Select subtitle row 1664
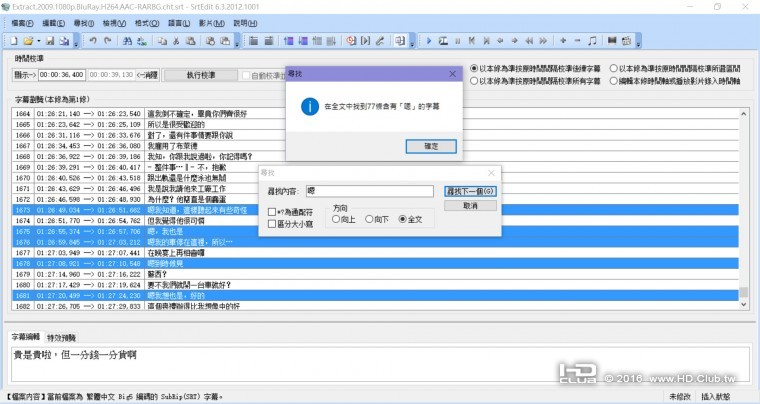 click(x=375, y=114)
